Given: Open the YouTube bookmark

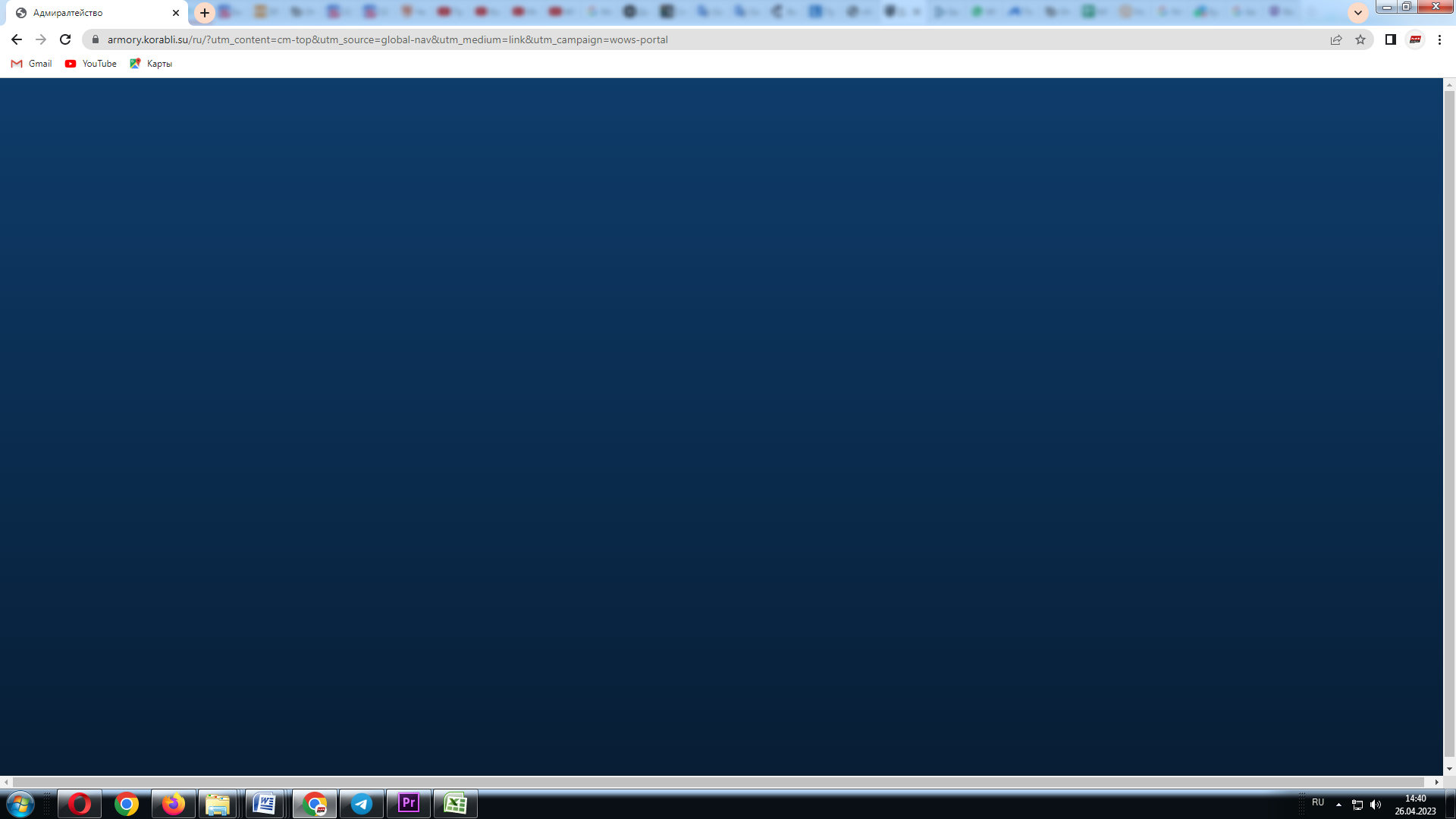Looking at the screenshot, I should (x=91, y=64).
